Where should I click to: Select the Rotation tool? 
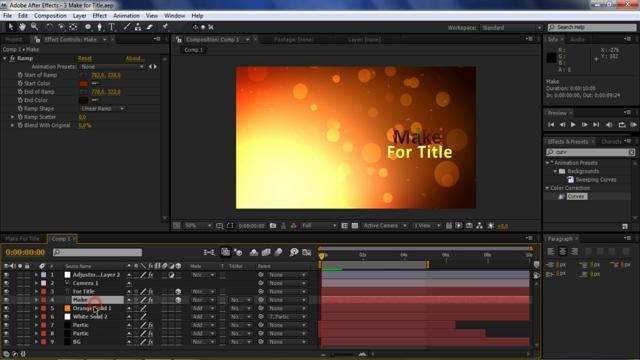(49, 27)
